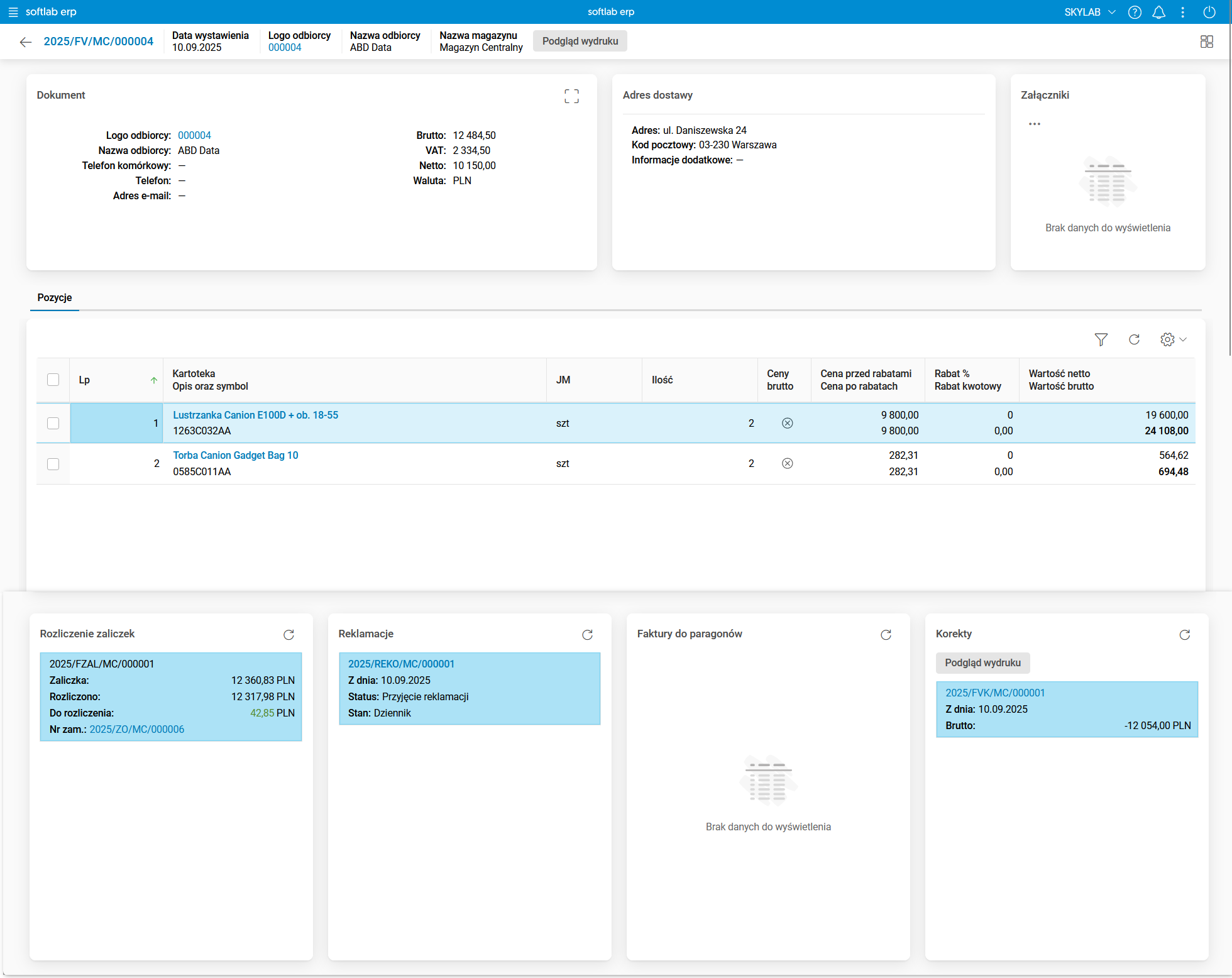Select the Torba Canion row checkbox

click(x=53, y=464)
